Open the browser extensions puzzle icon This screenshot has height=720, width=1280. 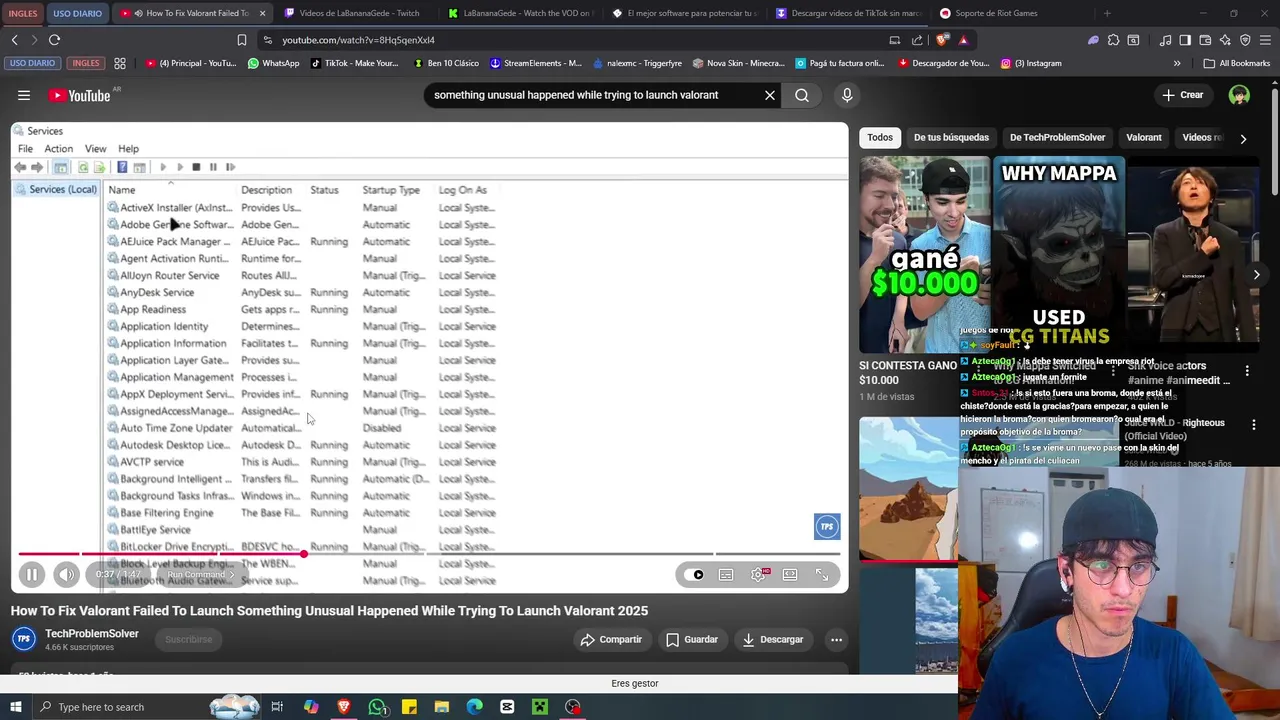click(1113, 40)
